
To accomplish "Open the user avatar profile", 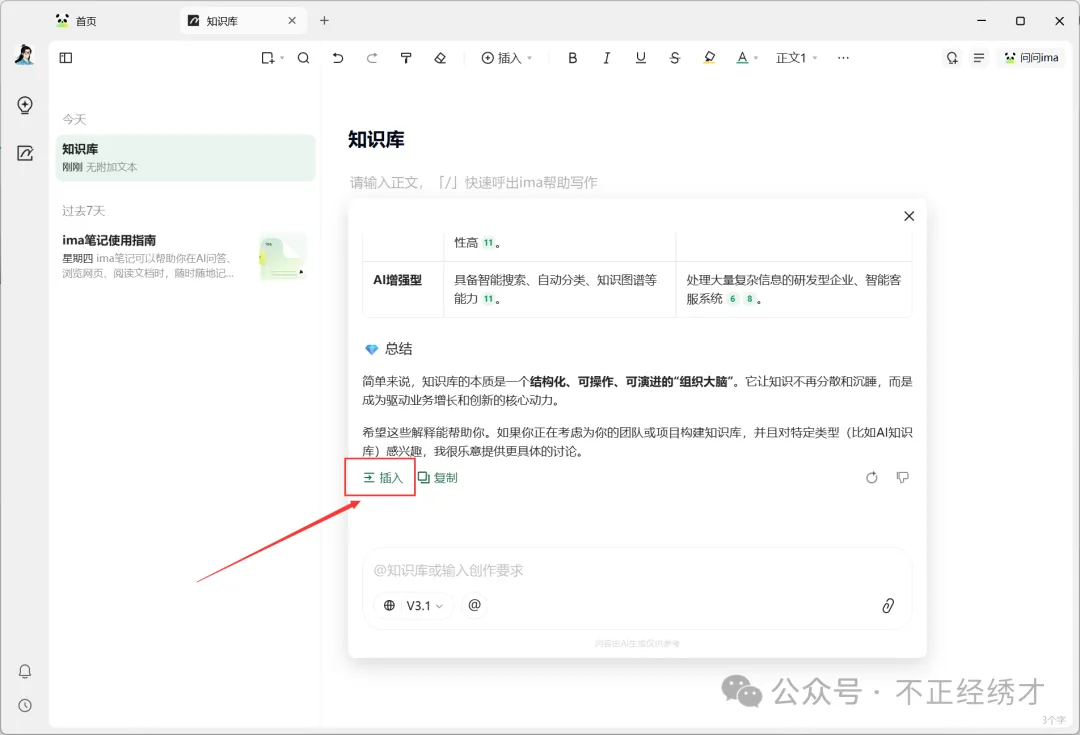I will click(x=25, y=54).
